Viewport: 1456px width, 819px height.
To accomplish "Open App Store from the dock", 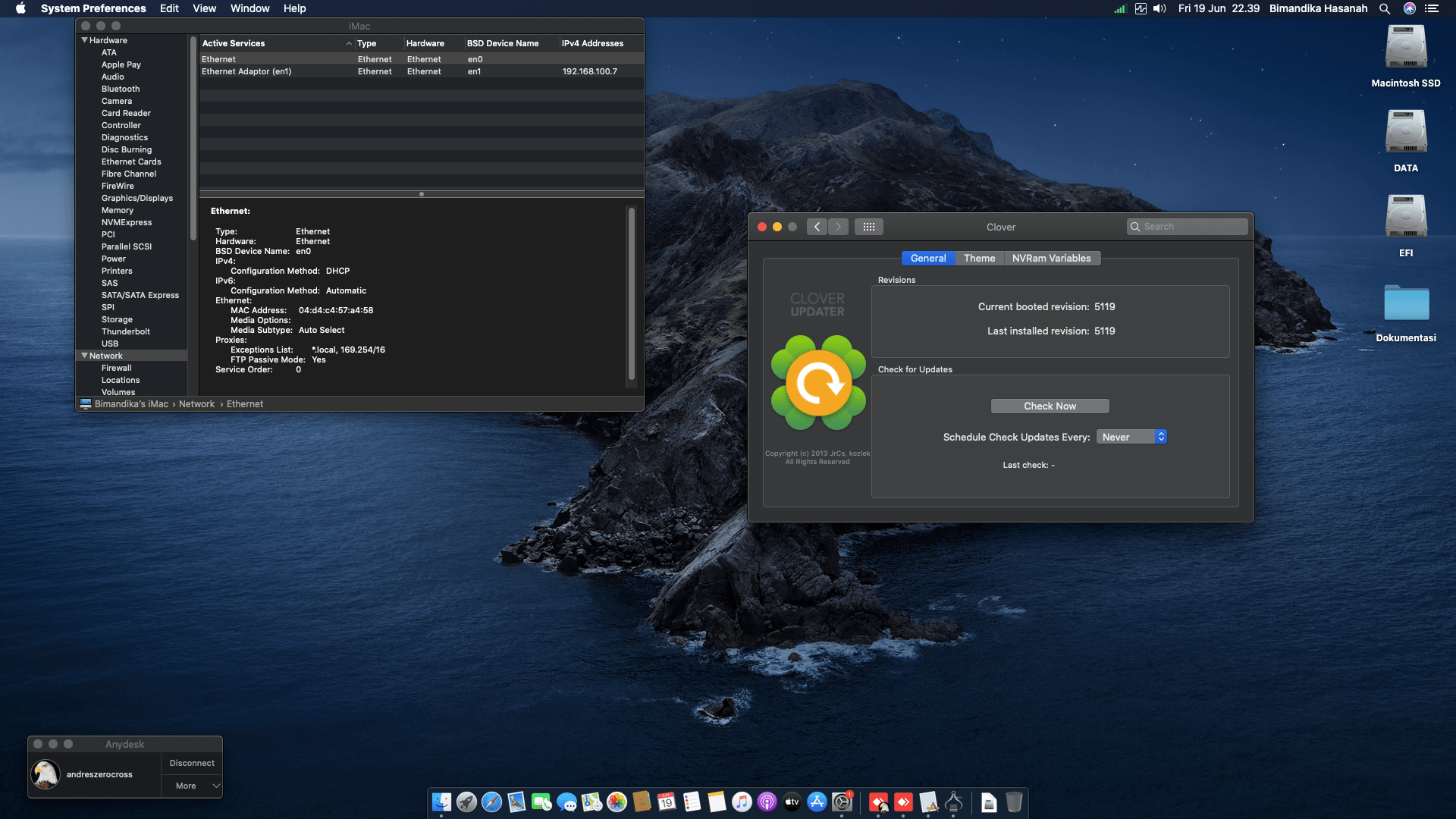I will tap(817, 802).
